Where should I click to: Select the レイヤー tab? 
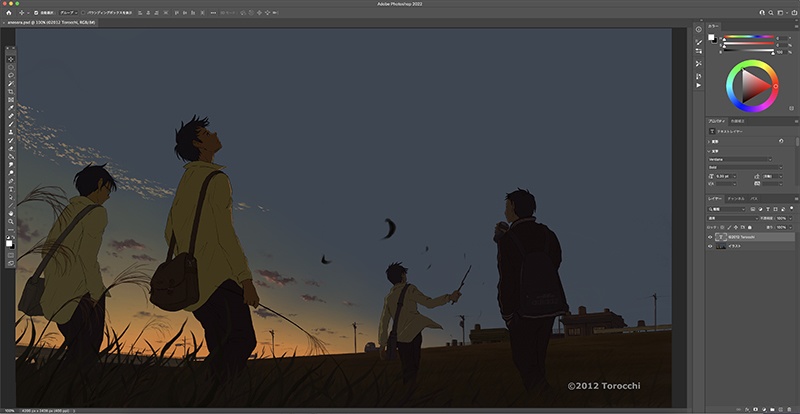(715, 199)
